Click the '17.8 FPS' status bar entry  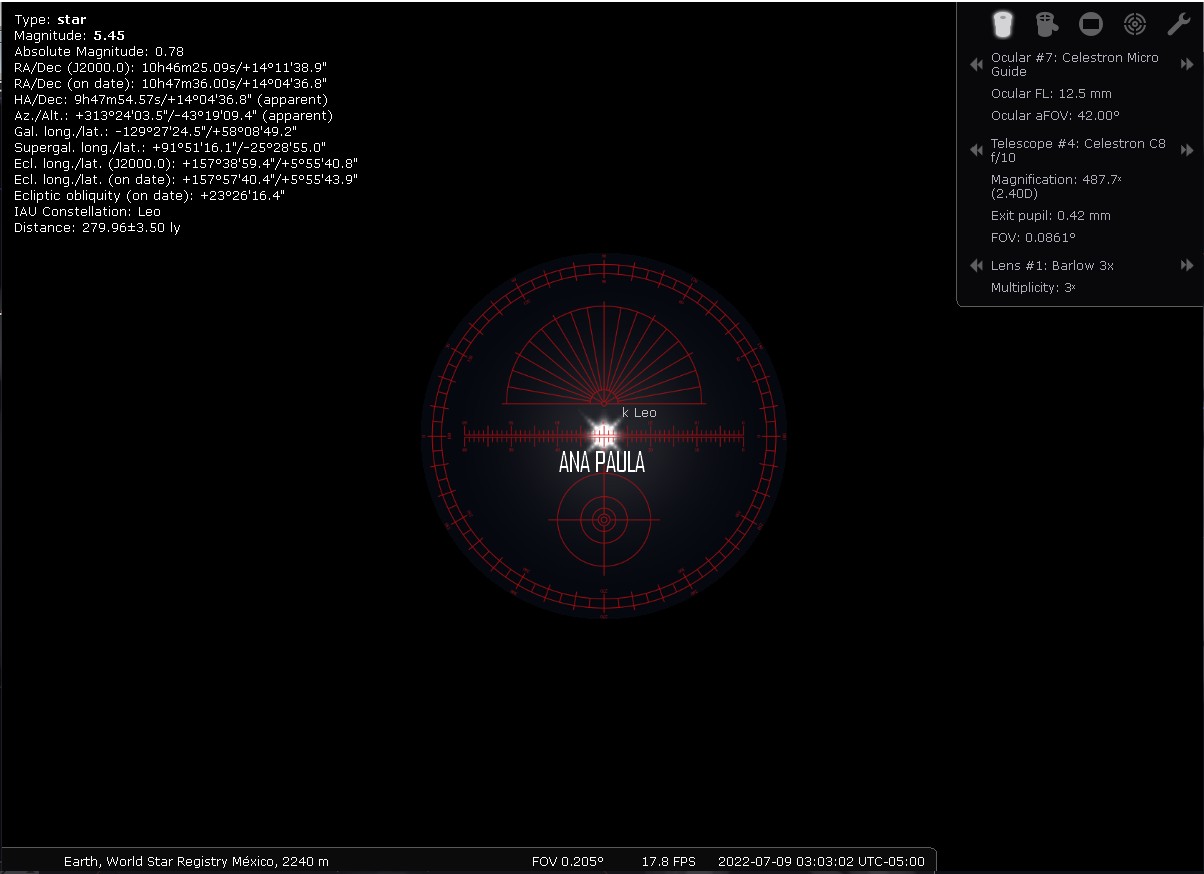[x=669, y=861]
